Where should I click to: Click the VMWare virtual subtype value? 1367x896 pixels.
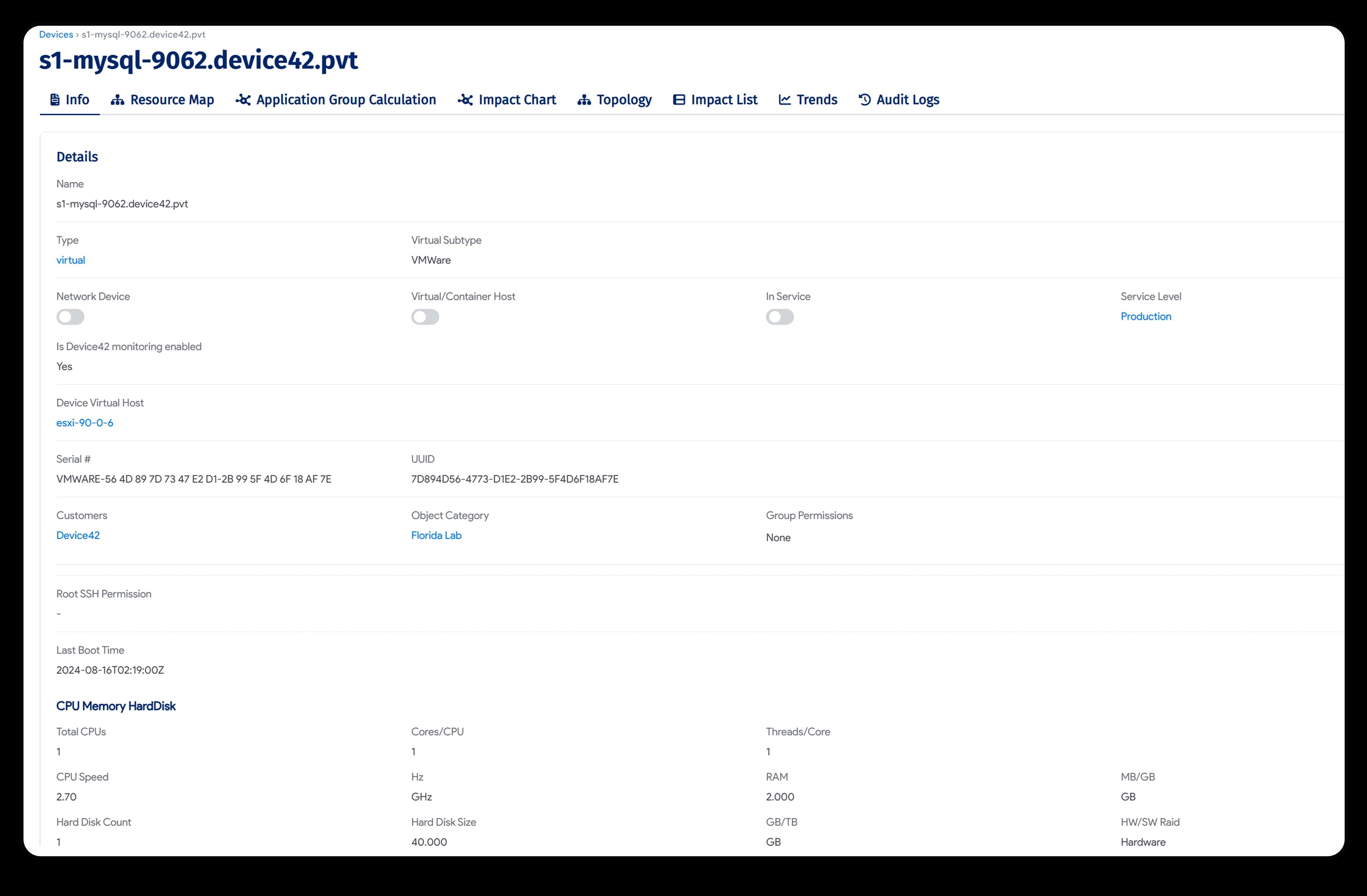coord(431,260)
